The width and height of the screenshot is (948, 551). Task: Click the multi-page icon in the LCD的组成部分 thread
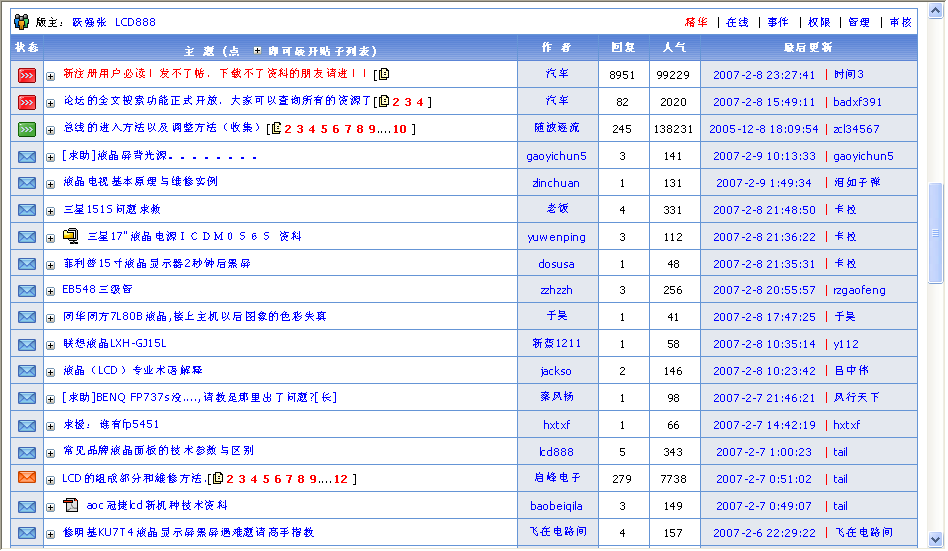217,479
